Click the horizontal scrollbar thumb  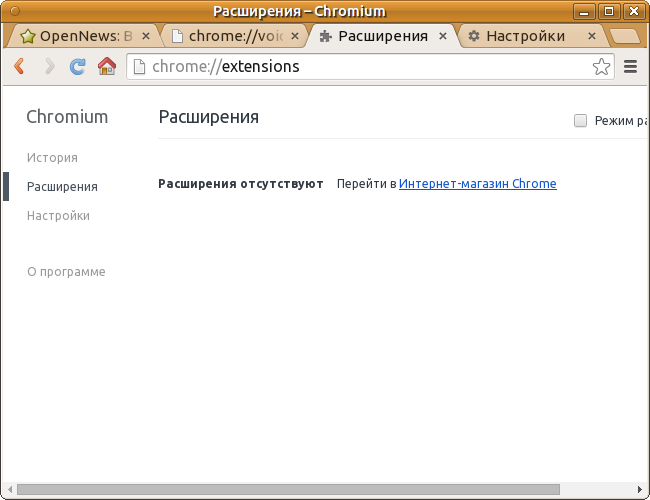click(288, 489)
